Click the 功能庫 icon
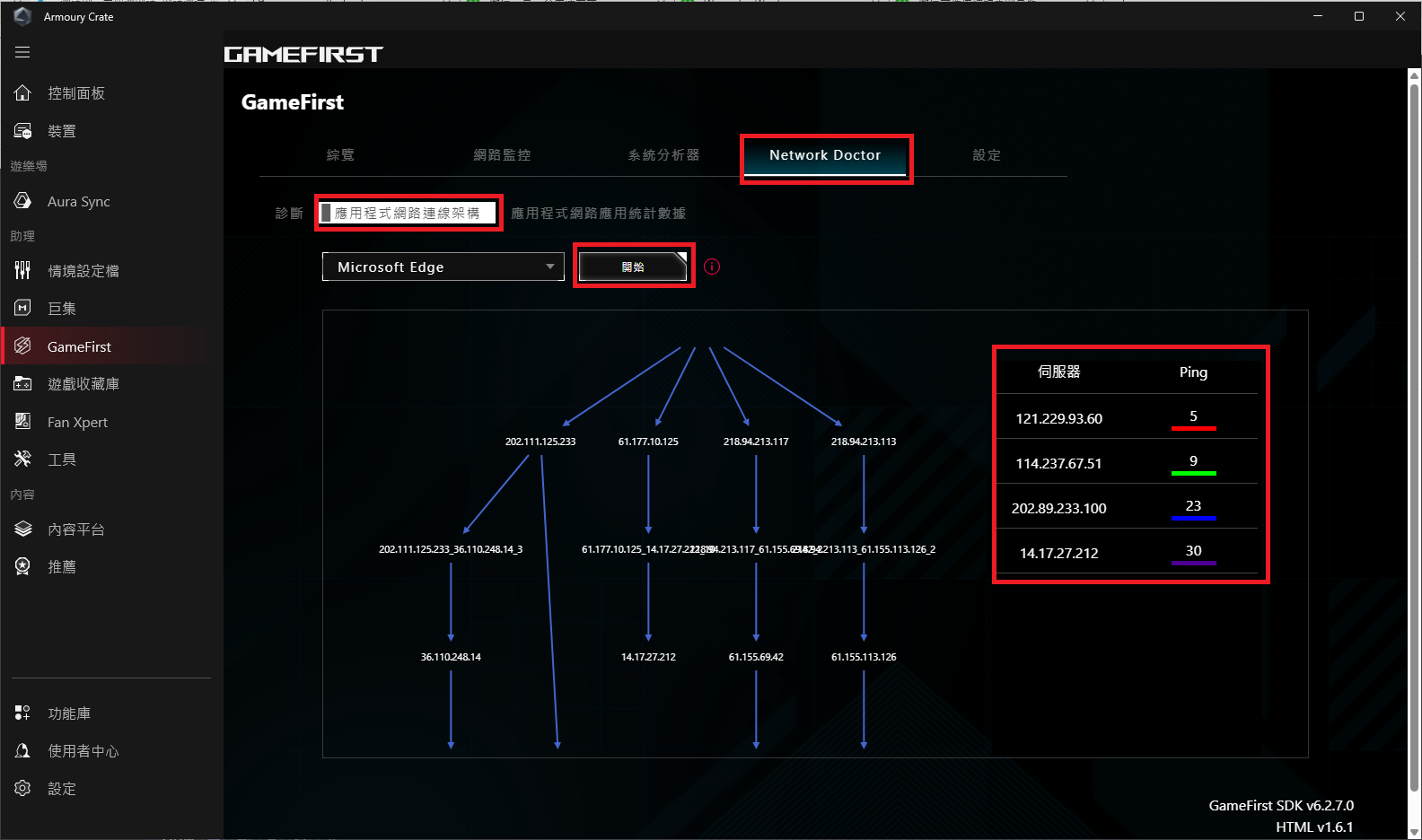 [x=22, y=713]
